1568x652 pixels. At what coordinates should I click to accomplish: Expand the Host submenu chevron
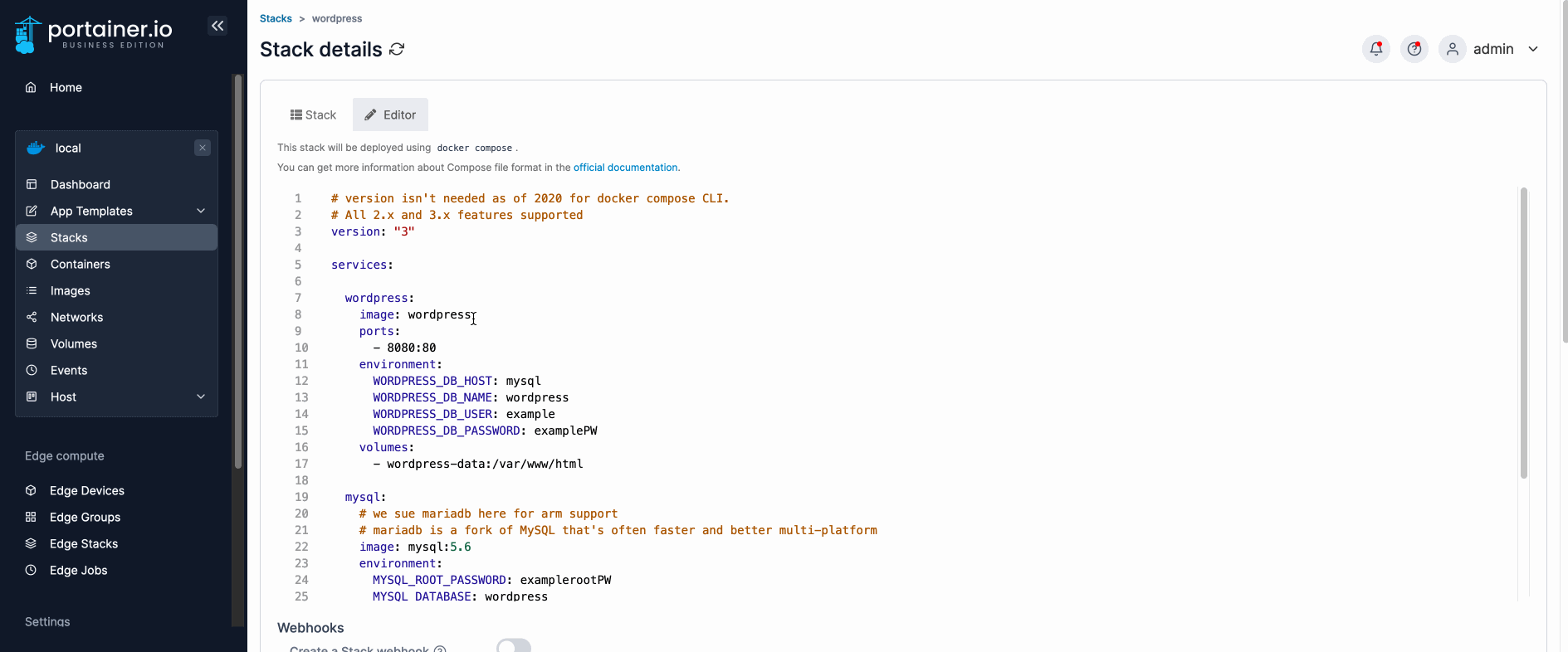point(201,397)
